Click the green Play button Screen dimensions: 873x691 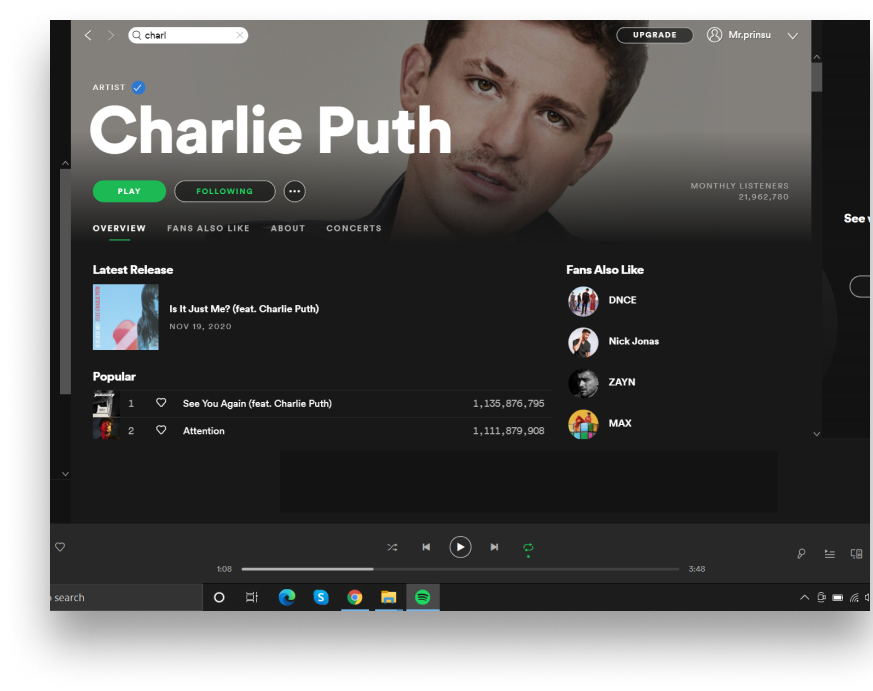point(129,191)
